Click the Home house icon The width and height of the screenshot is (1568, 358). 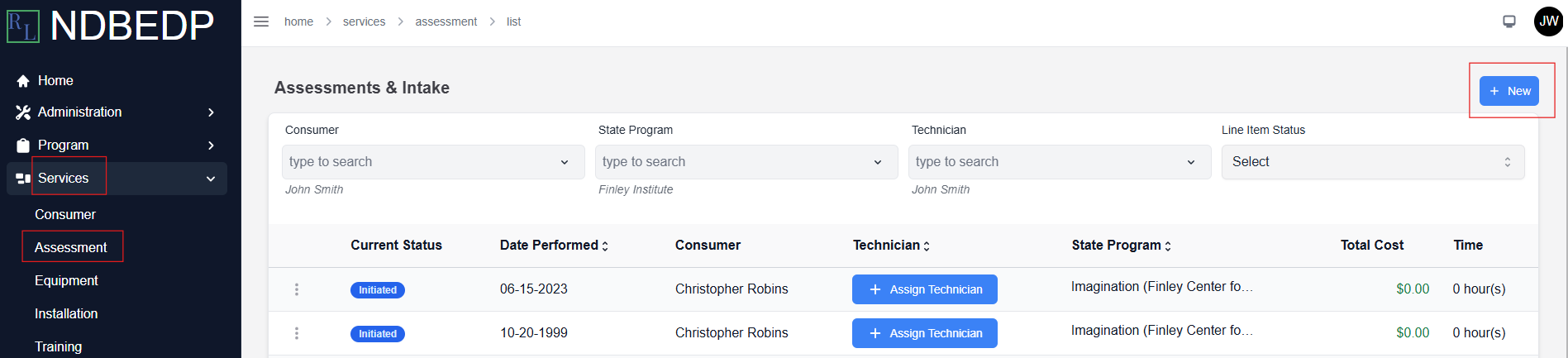pos(23,81)
